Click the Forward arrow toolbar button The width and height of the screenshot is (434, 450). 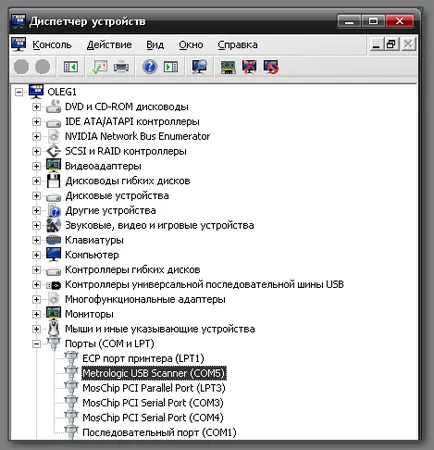43,67
